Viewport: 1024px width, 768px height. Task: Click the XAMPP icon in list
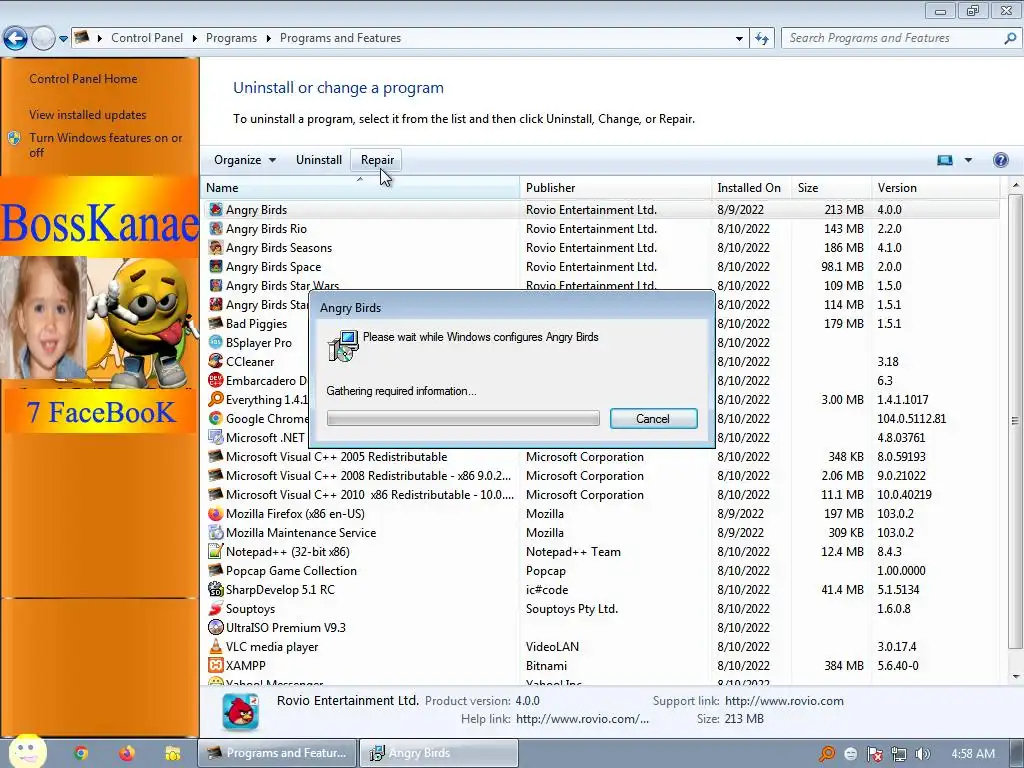pos(216,665)
